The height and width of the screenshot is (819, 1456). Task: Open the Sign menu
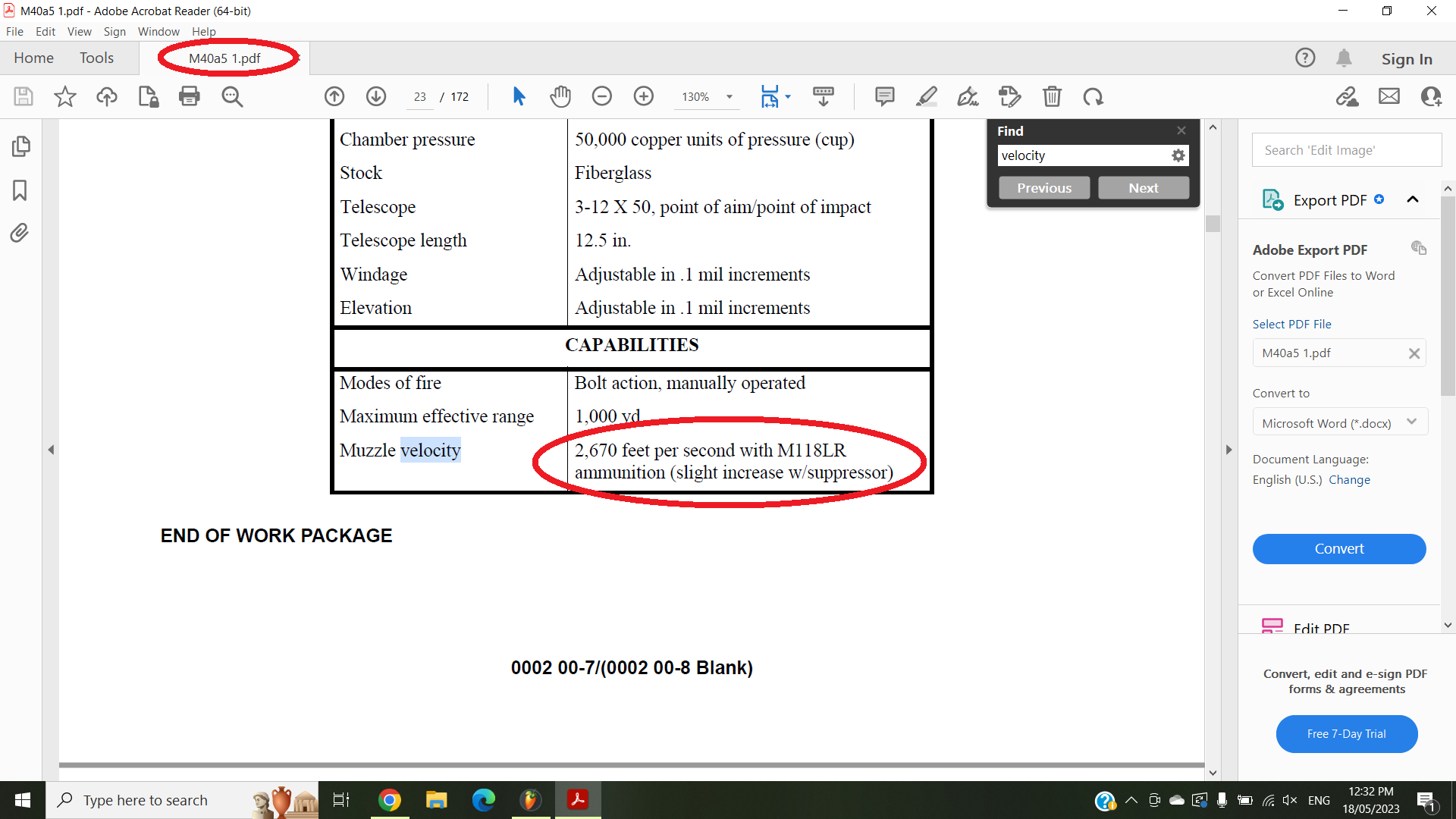115,31
